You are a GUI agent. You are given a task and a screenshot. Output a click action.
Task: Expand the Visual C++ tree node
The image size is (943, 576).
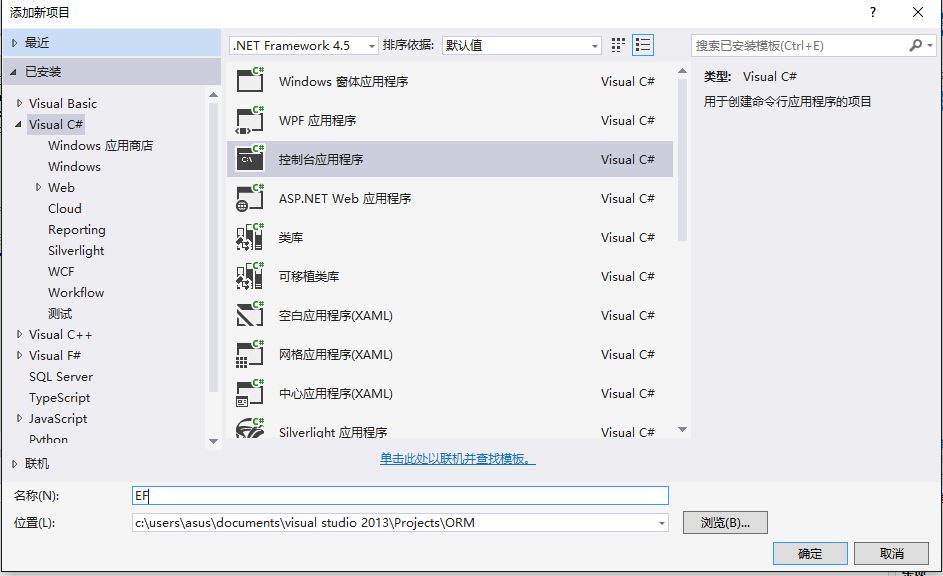tap(19, 334)
